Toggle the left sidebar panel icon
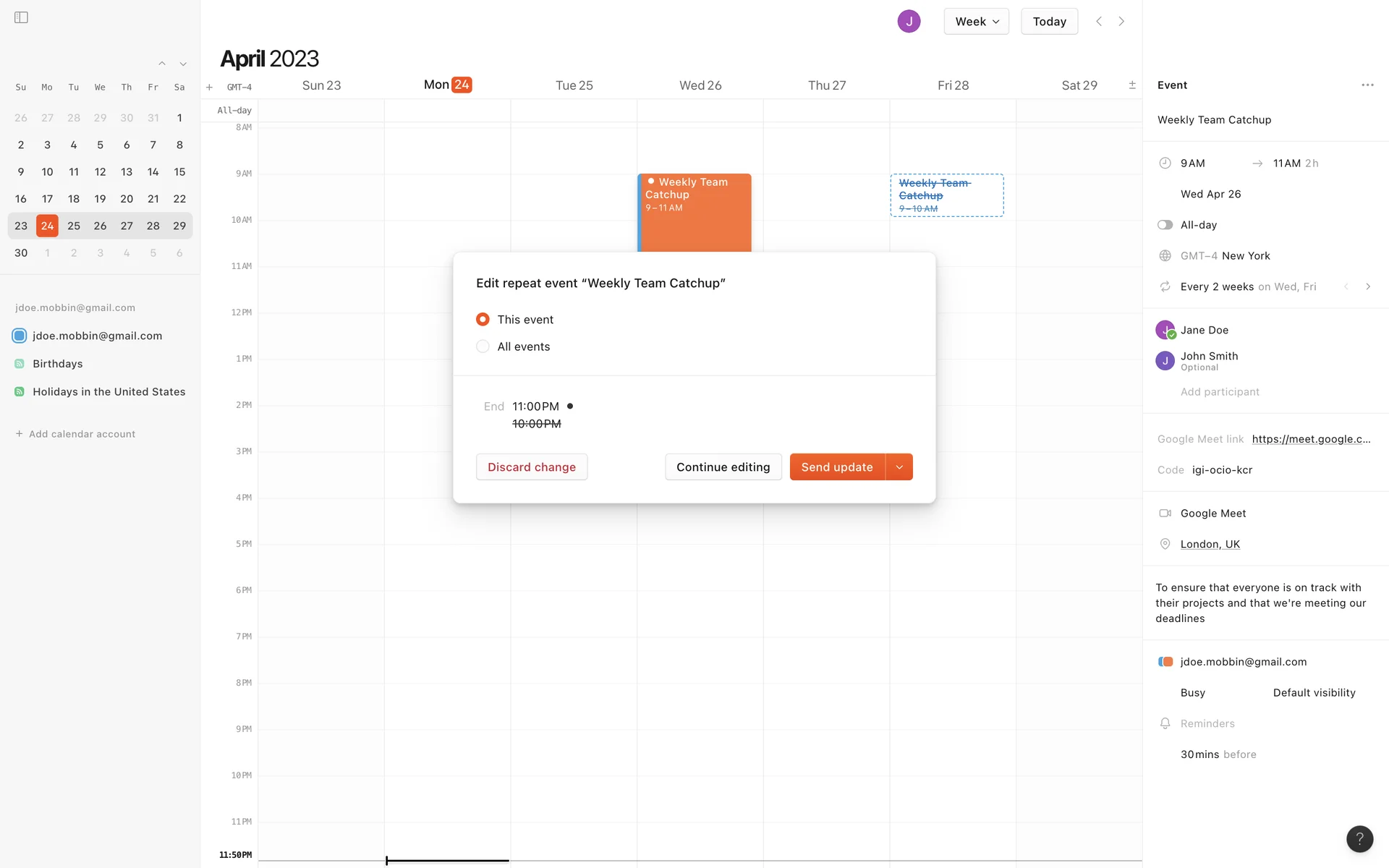This screenshot has width=1389, height=868. tap(21, 17)
